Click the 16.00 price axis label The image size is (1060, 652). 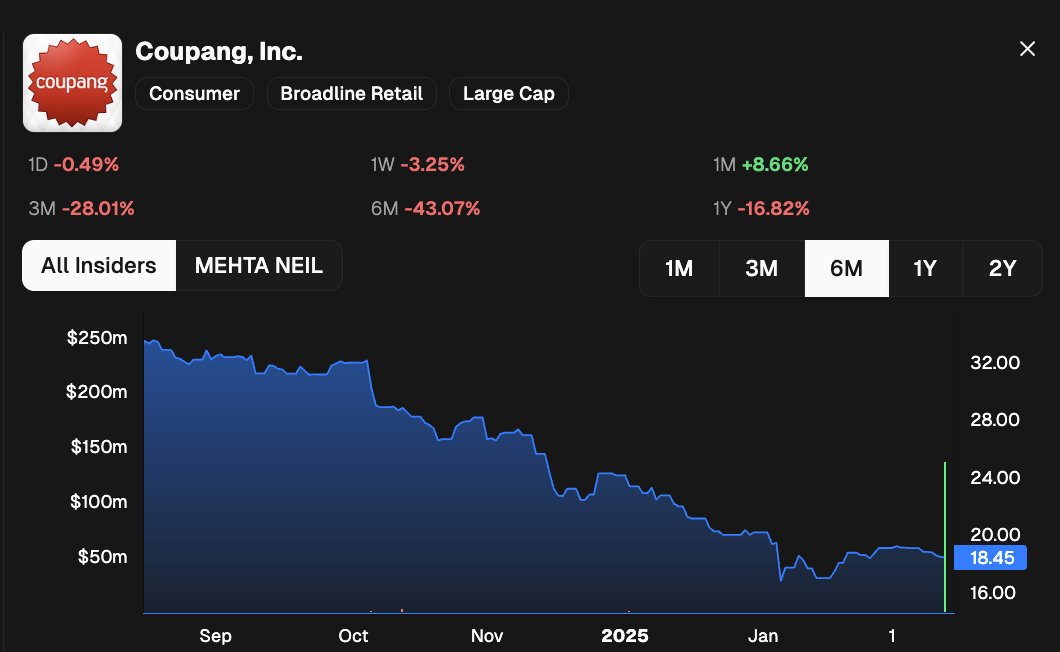tap(992, 592)
